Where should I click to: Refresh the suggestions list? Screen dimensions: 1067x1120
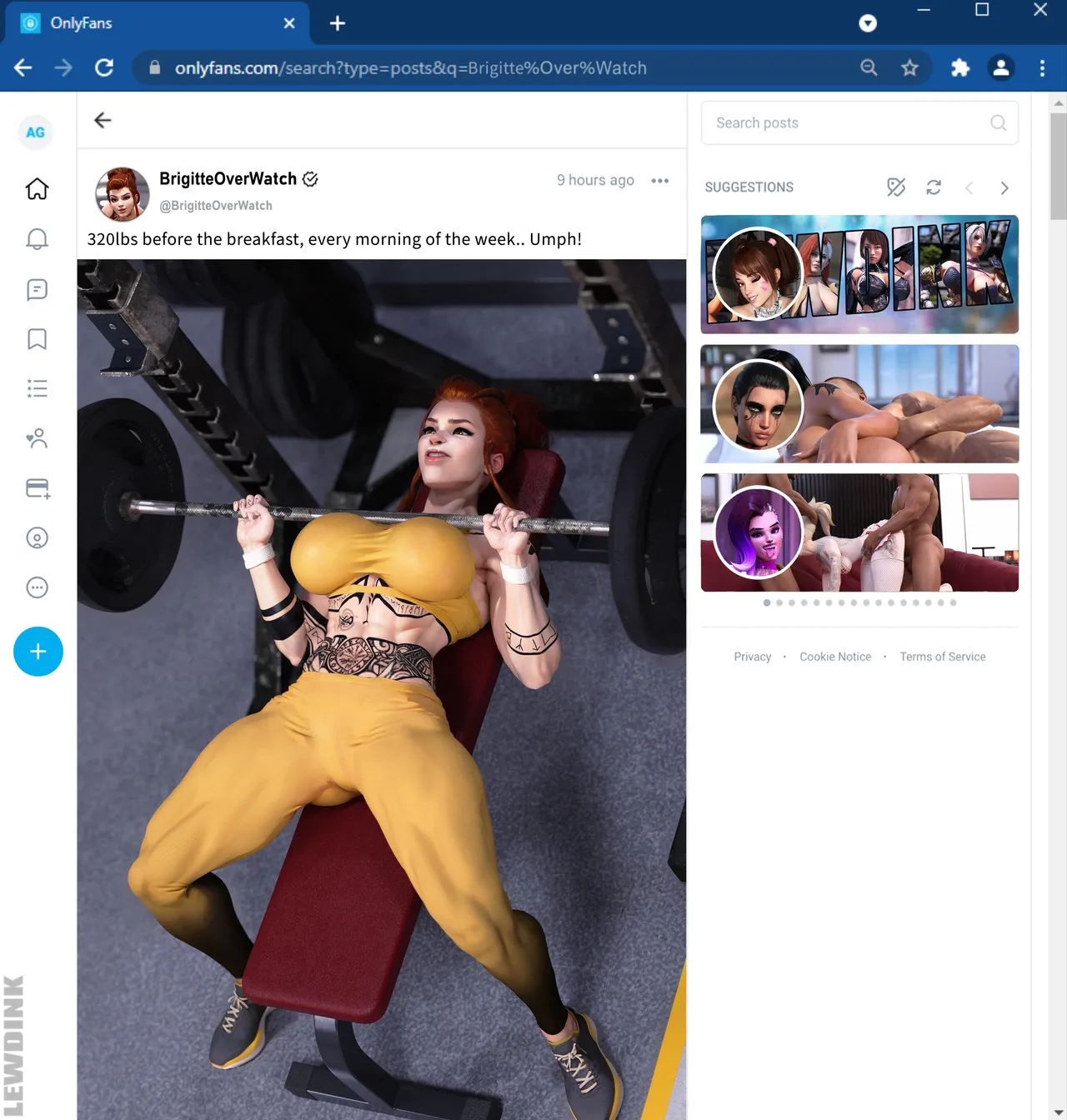[x=934, y=187]
